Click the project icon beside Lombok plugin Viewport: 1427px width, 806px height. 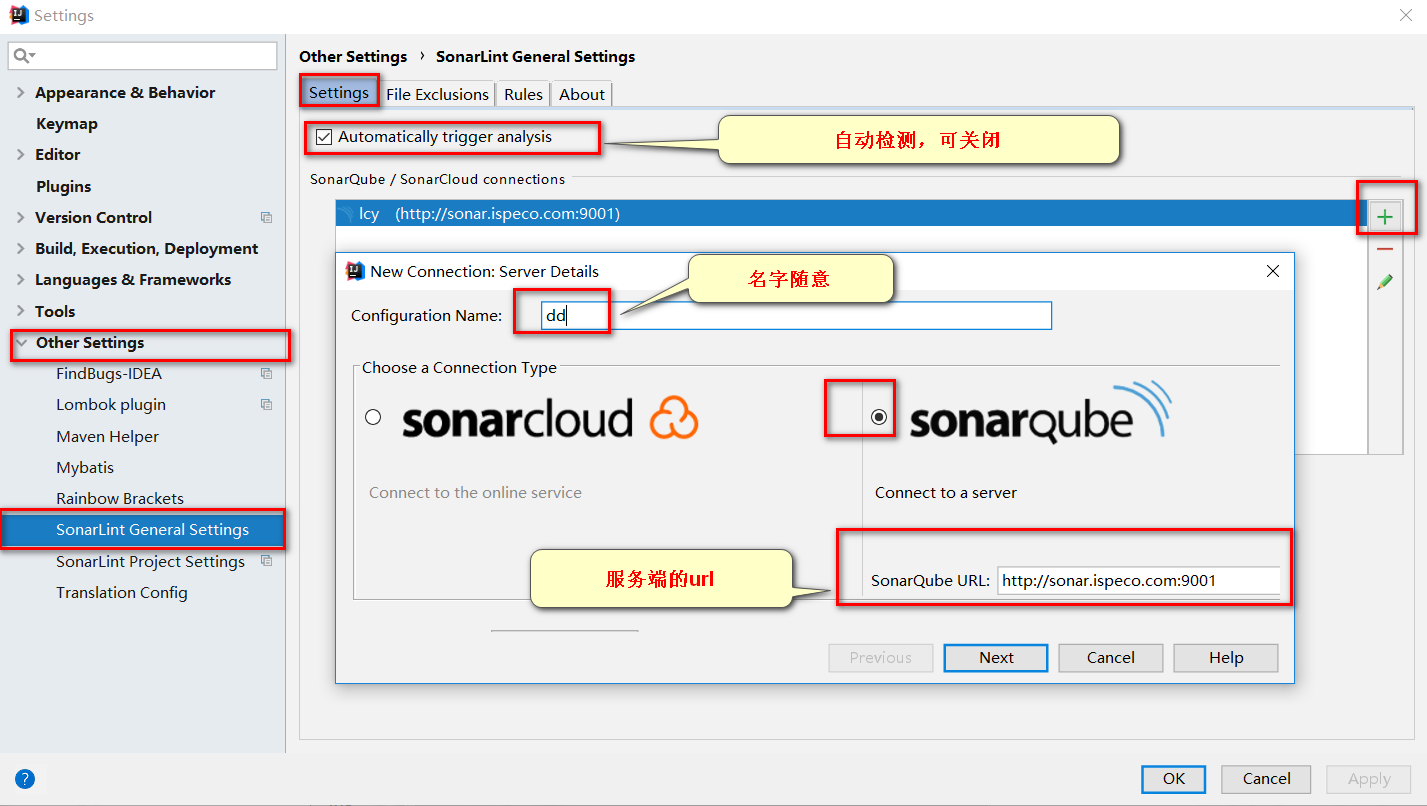(x=266, y=405)
